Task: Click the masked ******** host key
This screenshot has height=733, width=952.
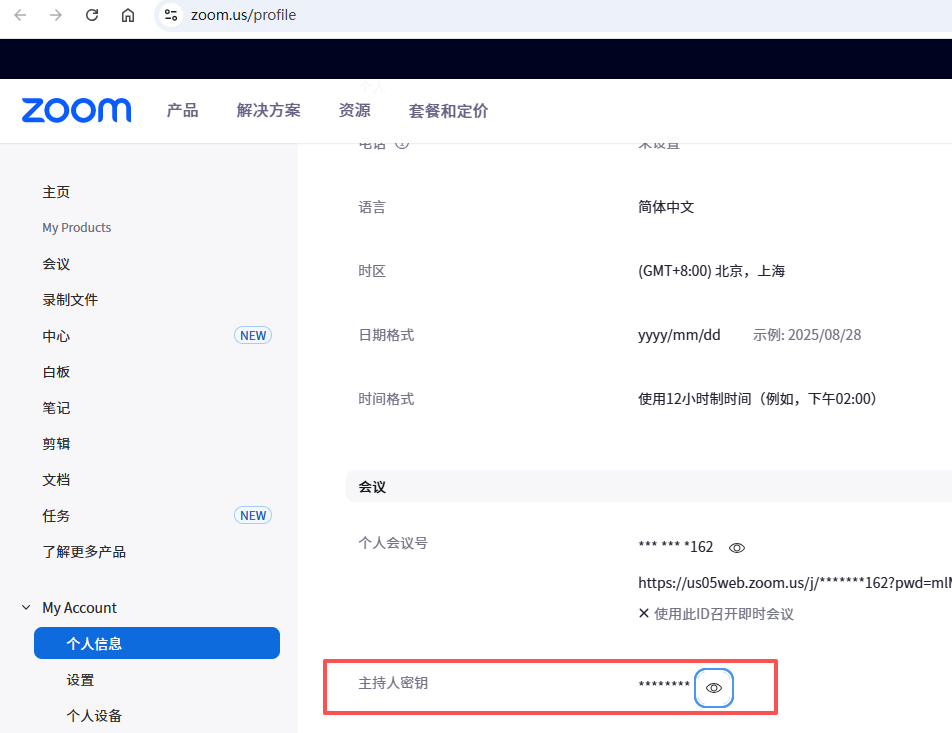Action: pyautogui.click(x=664, y=684)
